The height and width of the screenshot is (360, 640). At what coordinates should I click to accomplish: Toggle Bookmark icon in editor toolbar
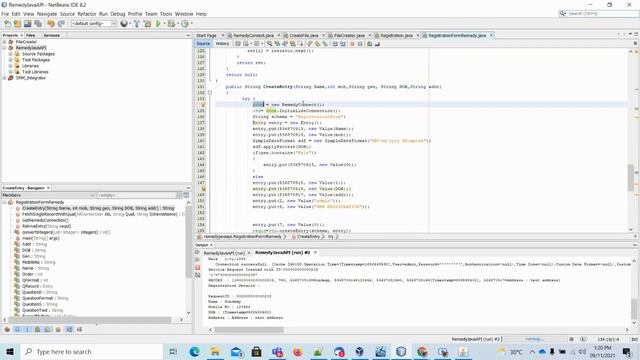[x=325, y=44]
